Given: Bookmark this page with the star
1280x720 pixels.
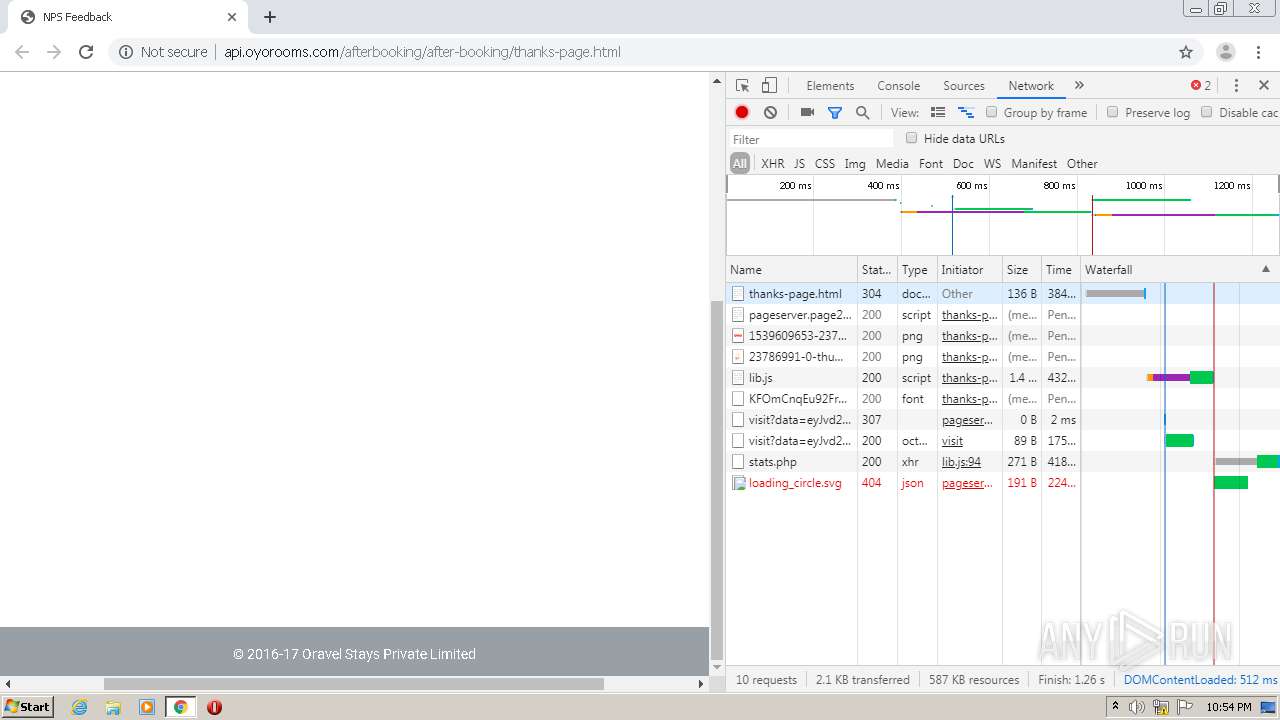Looking at the screenshot, I should click(x=1186, y=52).
